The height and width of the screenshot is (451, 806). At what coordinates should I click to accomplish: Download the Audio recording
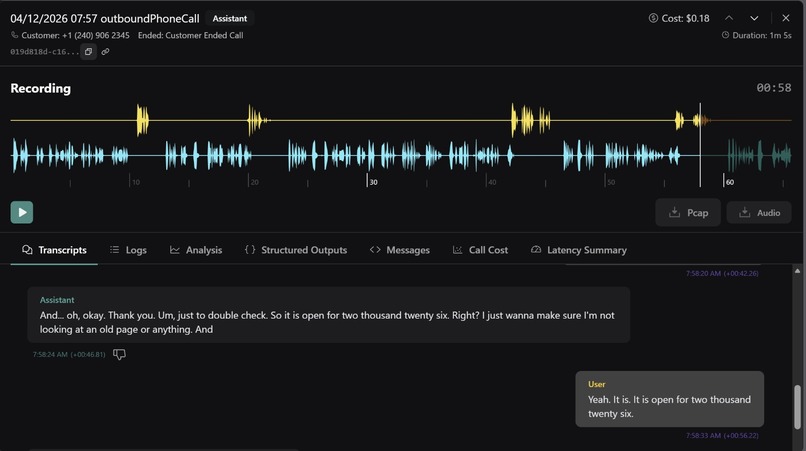[x=759, y=212]
